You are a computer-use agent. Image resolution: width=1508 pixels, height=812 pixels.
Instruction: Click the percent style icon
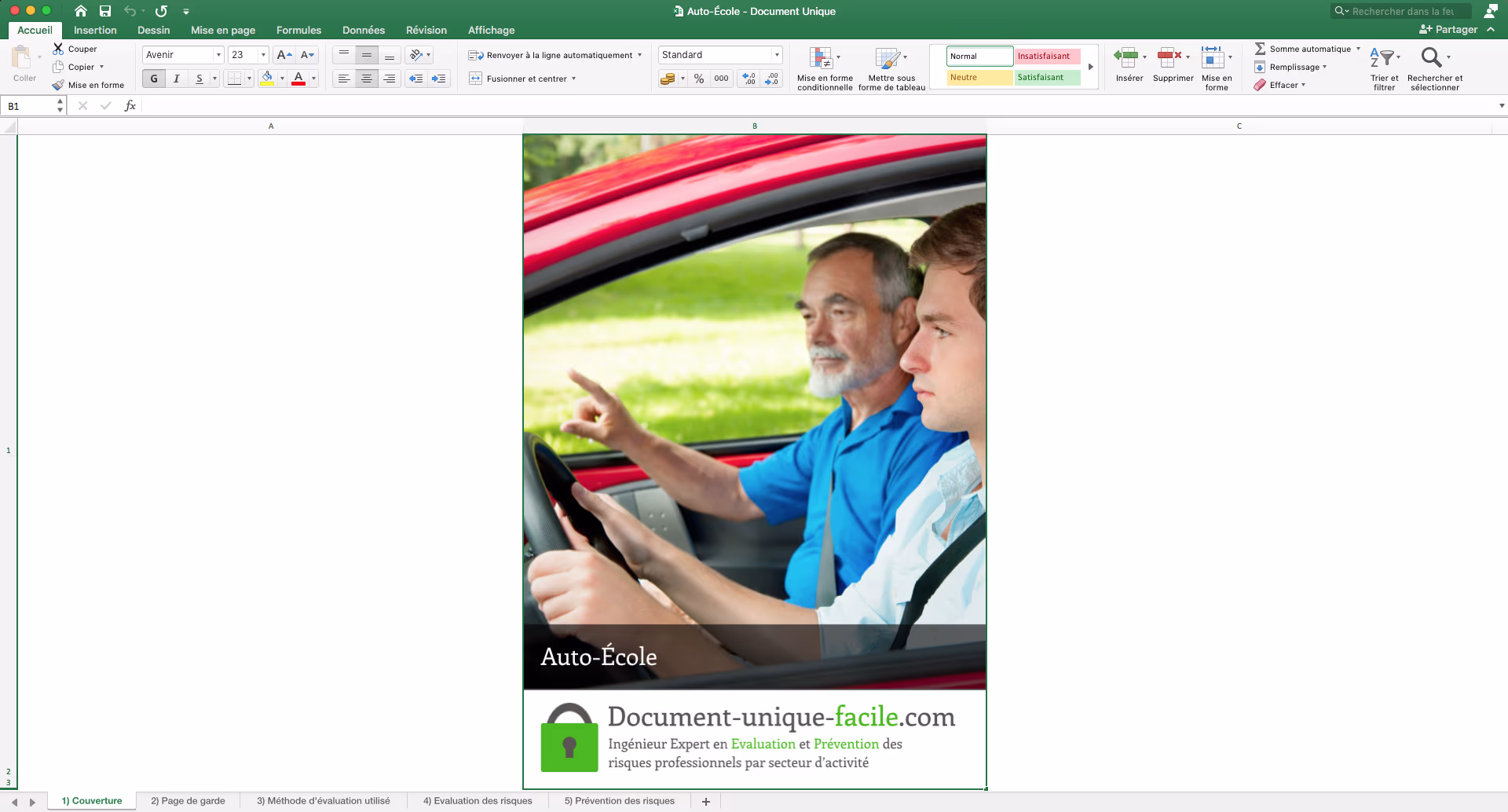pyautogui.click(x=699, y=79)
